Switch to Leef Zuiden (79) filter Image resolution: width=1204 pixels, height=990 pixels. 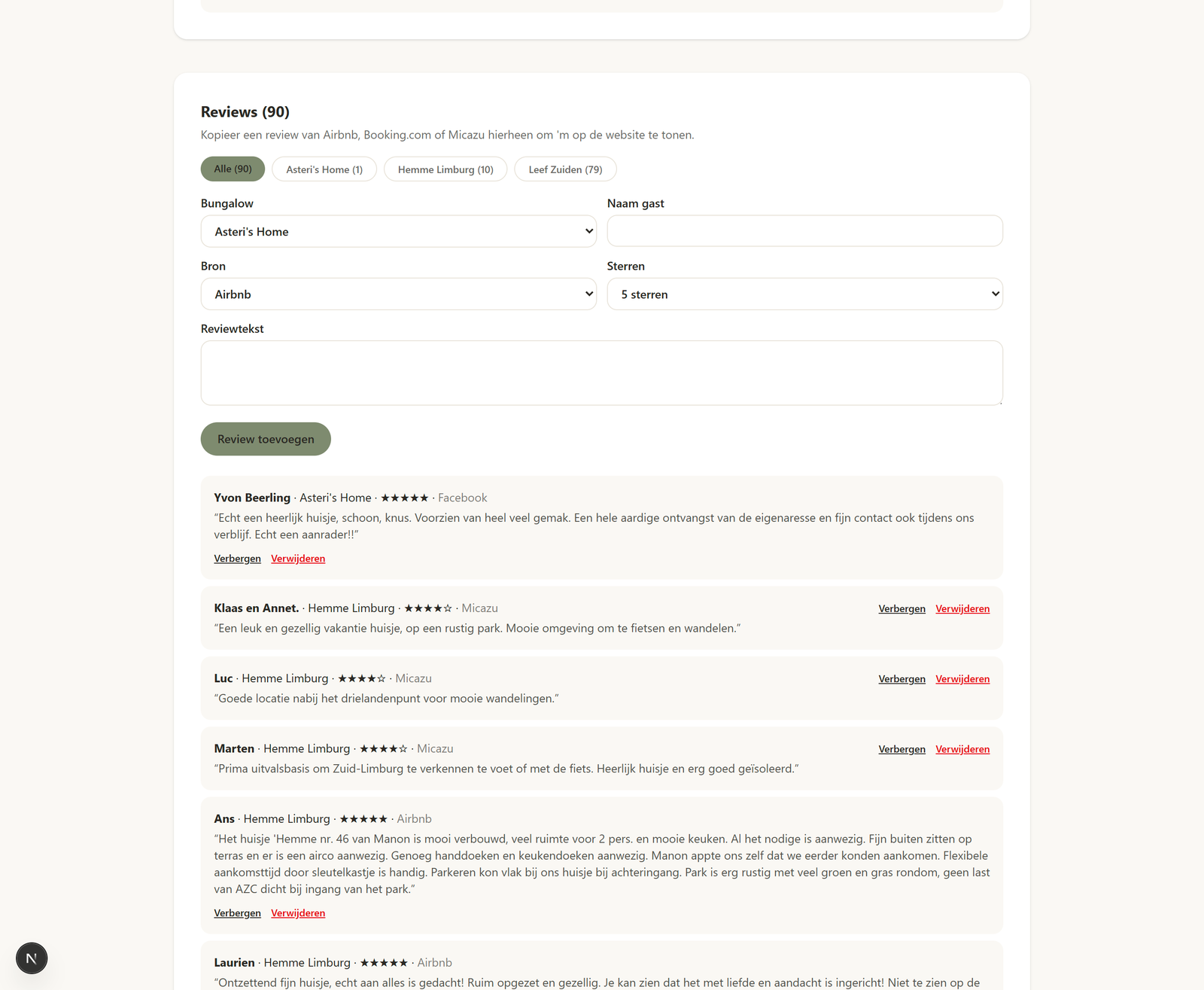click(x=565, y=169)
